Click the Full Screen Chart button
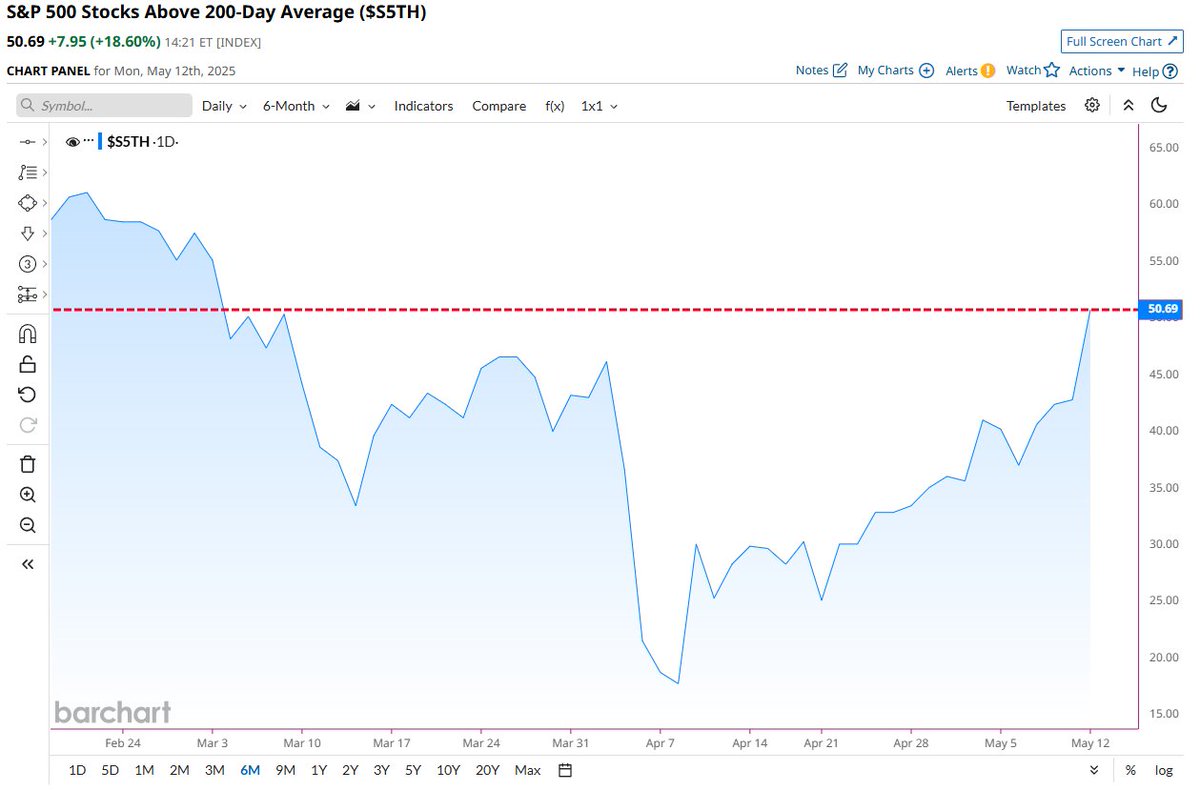The image size is (1200, 791). point(1123,41)
